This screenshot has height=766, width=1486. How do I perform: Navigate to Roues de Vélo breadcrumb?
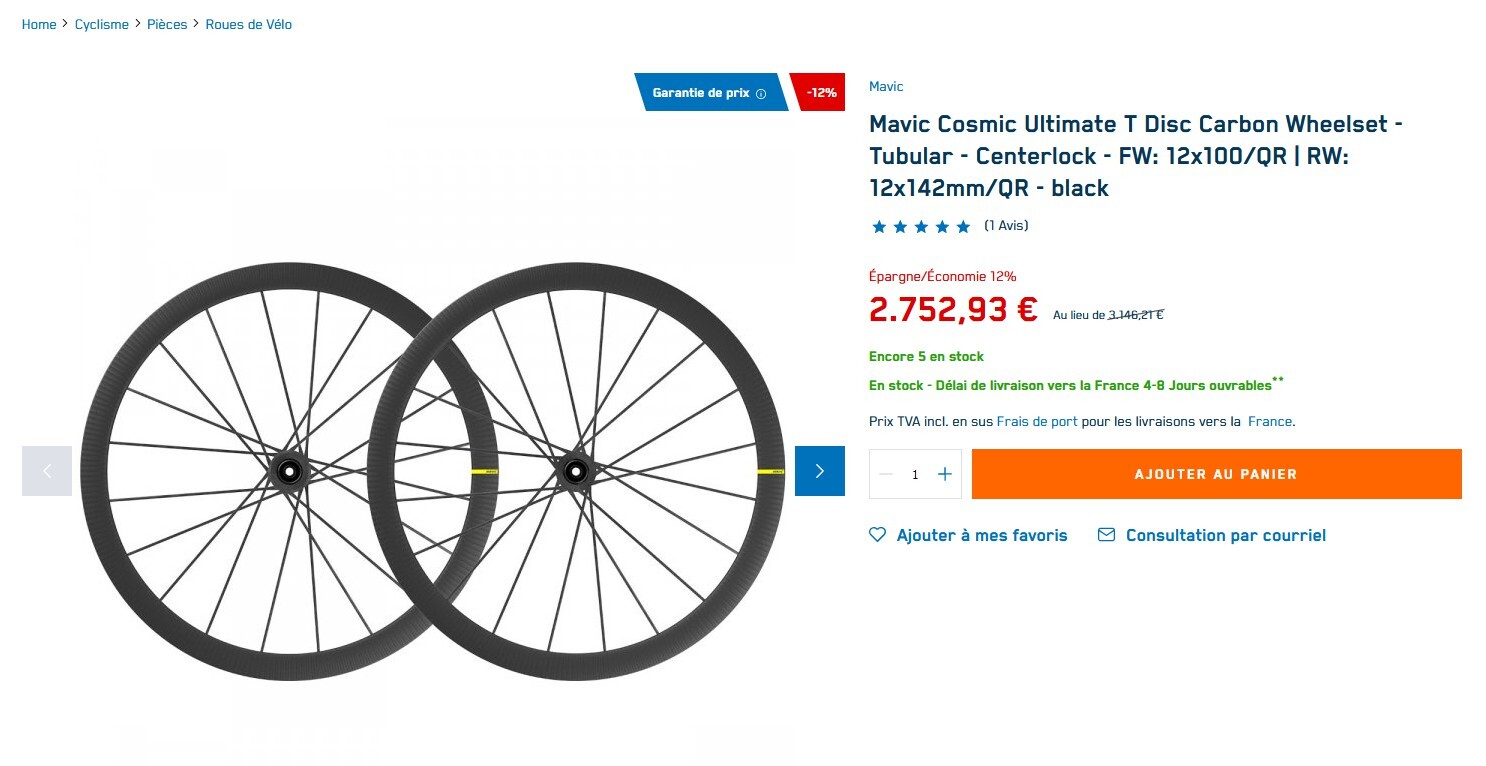click(249, 24)
